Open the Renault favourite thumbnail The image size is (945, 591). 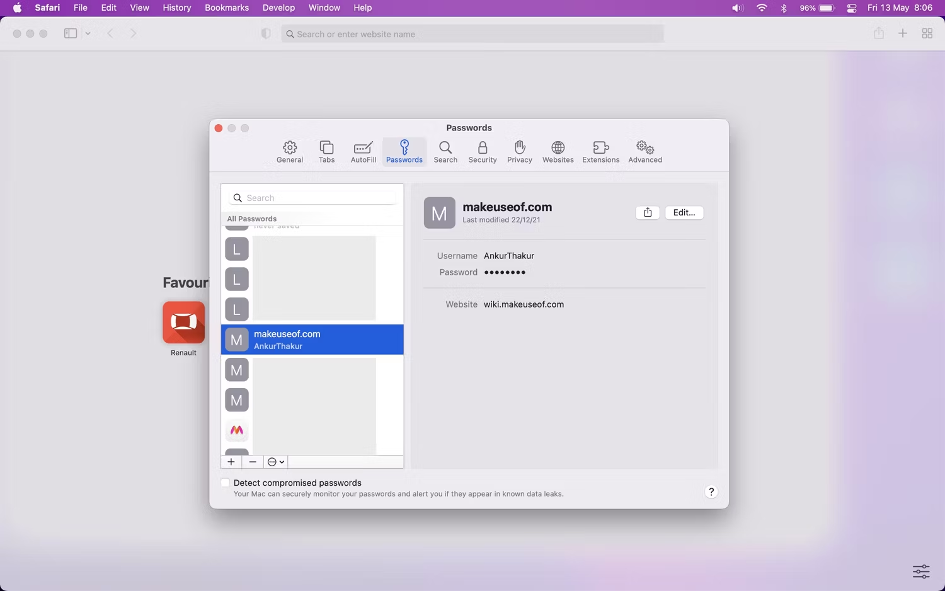coord(184,323)
